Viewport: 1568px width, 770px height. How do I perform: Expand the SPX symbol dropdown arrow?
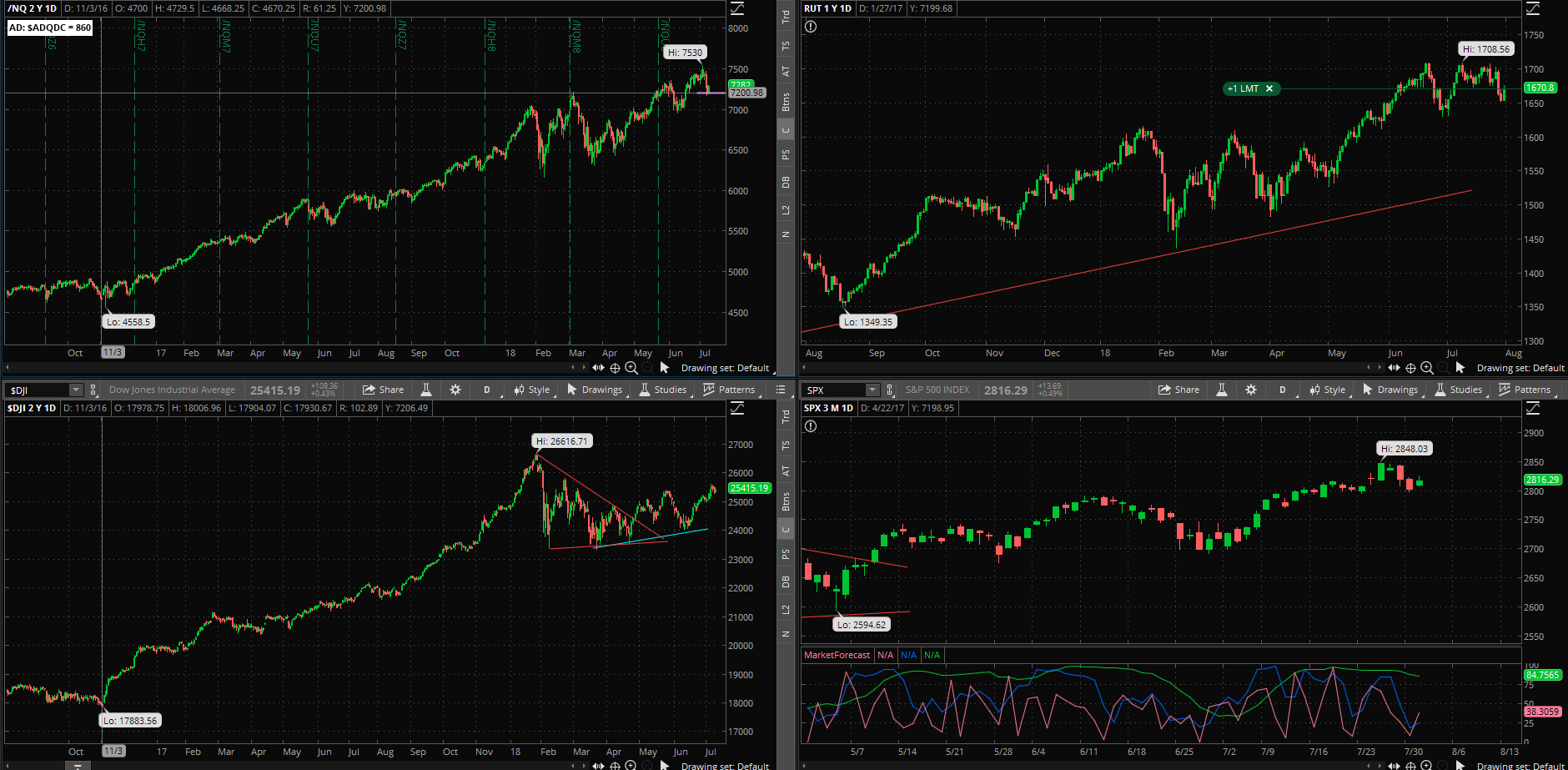click(x=872, y=390)
